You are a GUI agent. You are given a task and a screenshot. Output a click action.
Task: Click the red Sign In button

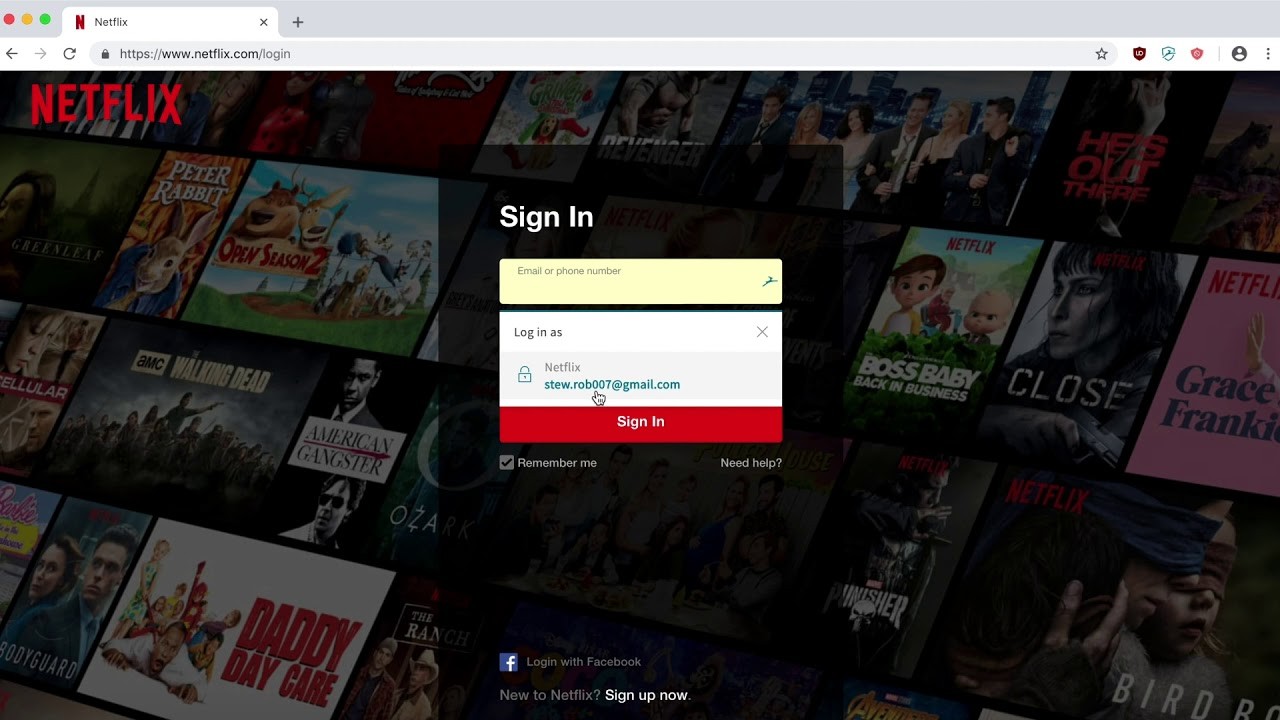[x=641, y=422]
